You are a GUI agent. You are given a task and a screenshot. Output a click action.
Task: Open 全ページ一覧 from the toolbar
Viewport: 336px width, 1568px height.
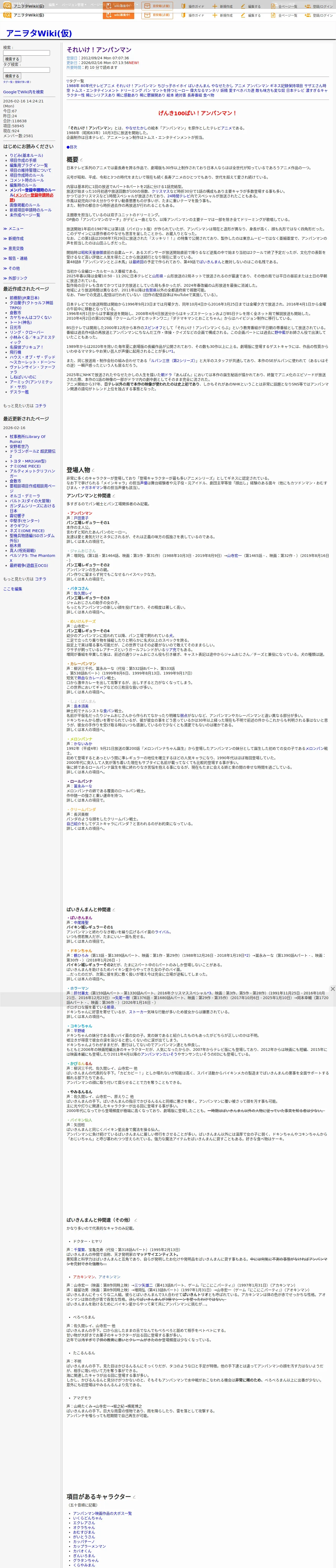(284, 15)
